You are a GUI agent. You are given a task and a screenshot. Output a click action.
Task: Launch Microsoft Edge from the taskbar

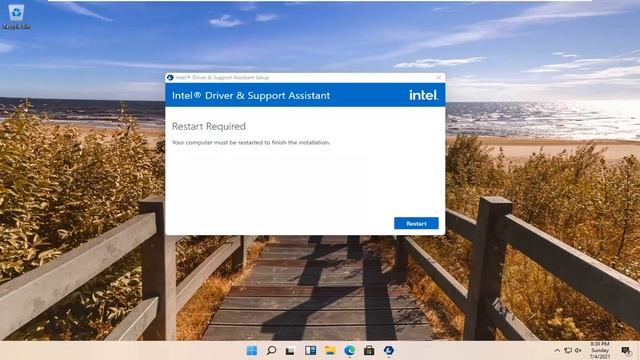click(349, 350)
